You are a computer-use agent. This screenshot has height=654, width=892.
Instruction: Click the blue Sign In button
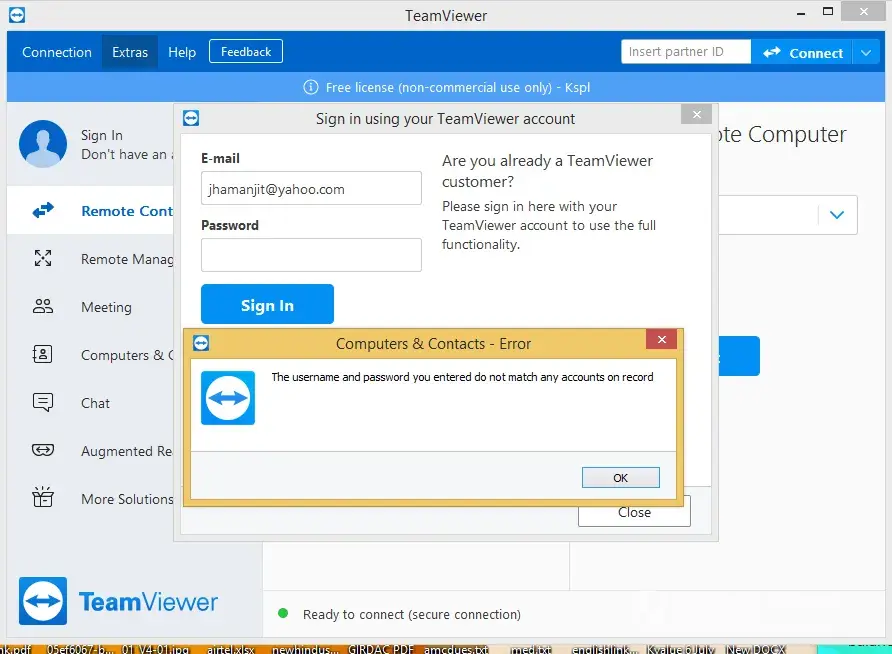(267, 305)
